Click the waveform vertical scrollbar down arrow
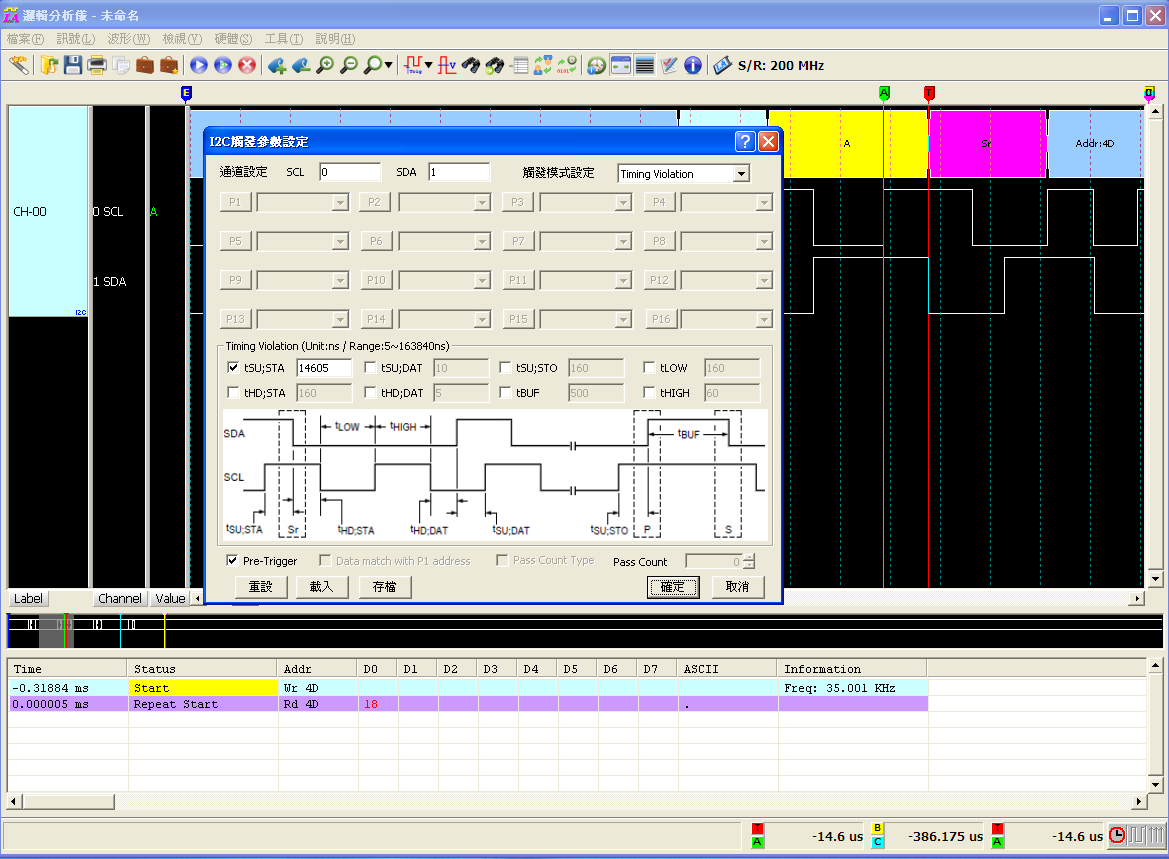Viewport: 1169px width, 859px height. (1155, 579)
